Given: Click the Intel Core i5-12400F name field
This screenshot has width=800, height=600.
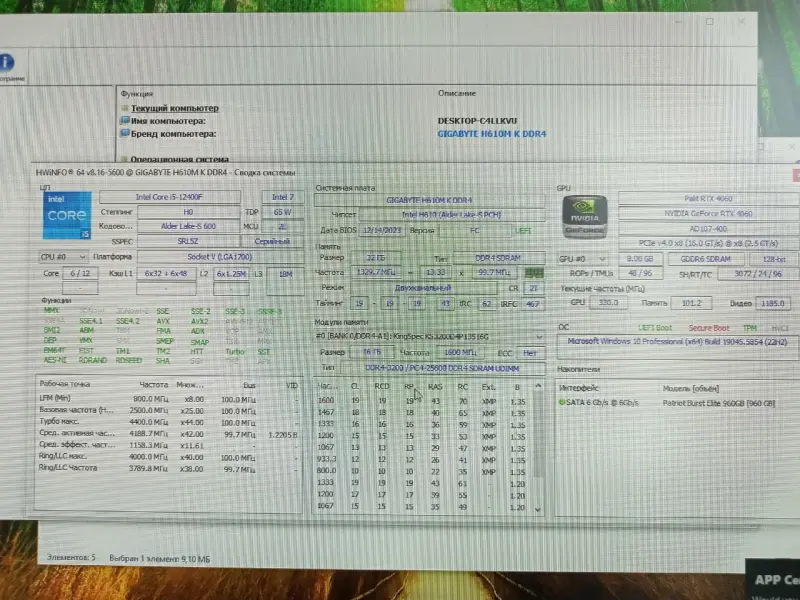Looking at the screenshot, I should click(x=169, y=197).
